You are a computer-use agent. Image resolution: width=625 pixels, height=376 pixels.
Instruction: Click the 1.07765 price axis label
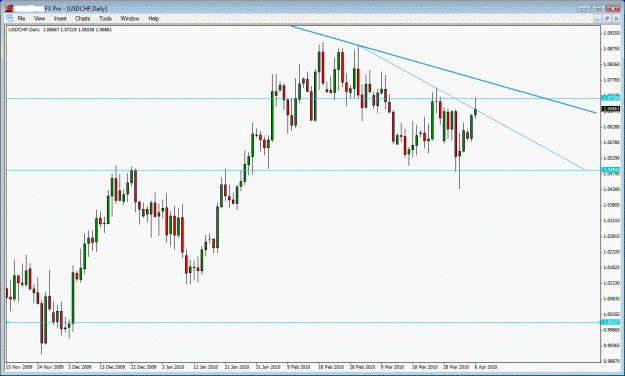(x=611, y=80)
